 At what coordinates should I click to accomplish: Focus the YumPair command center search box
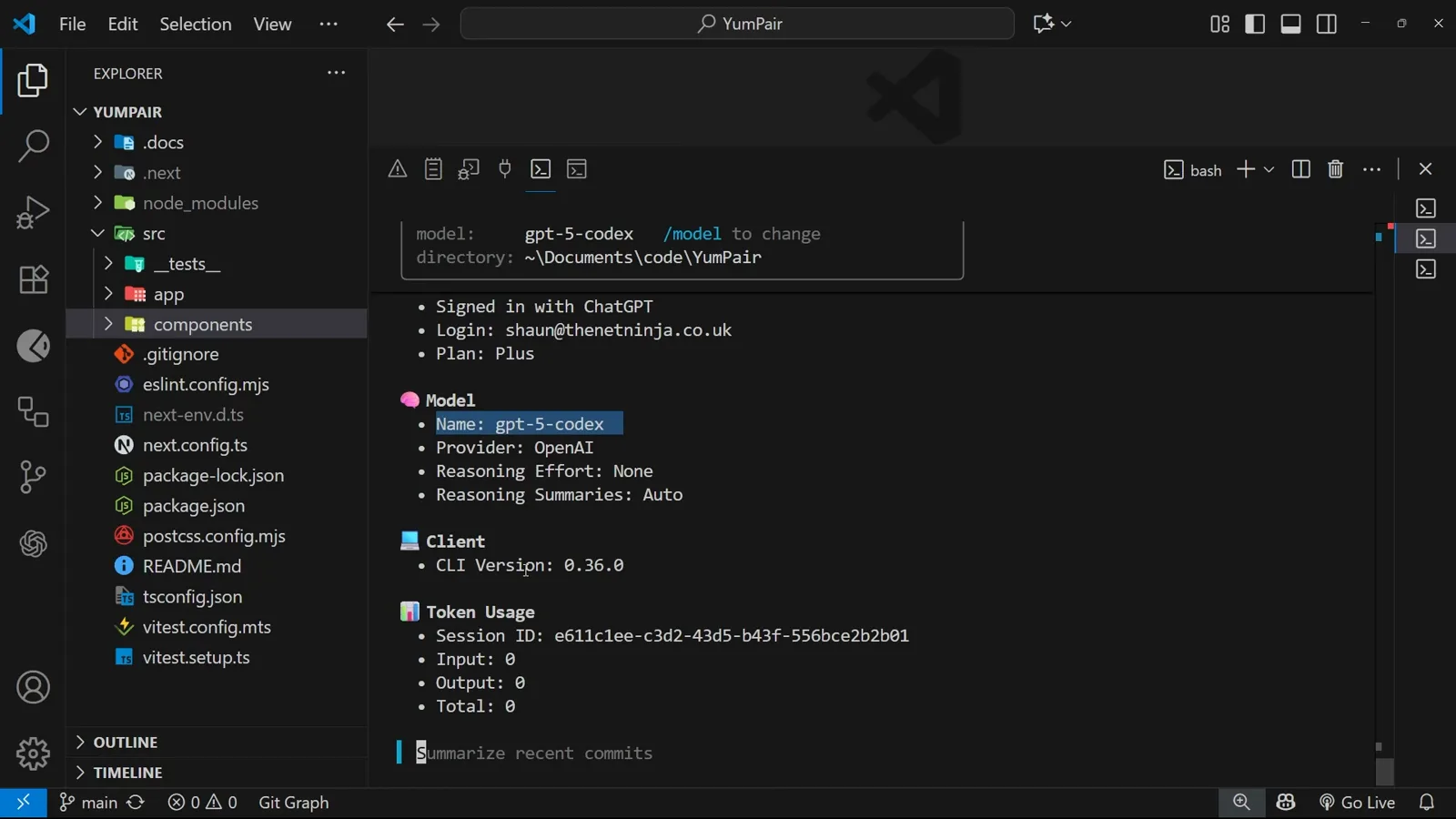click(737, 24)
